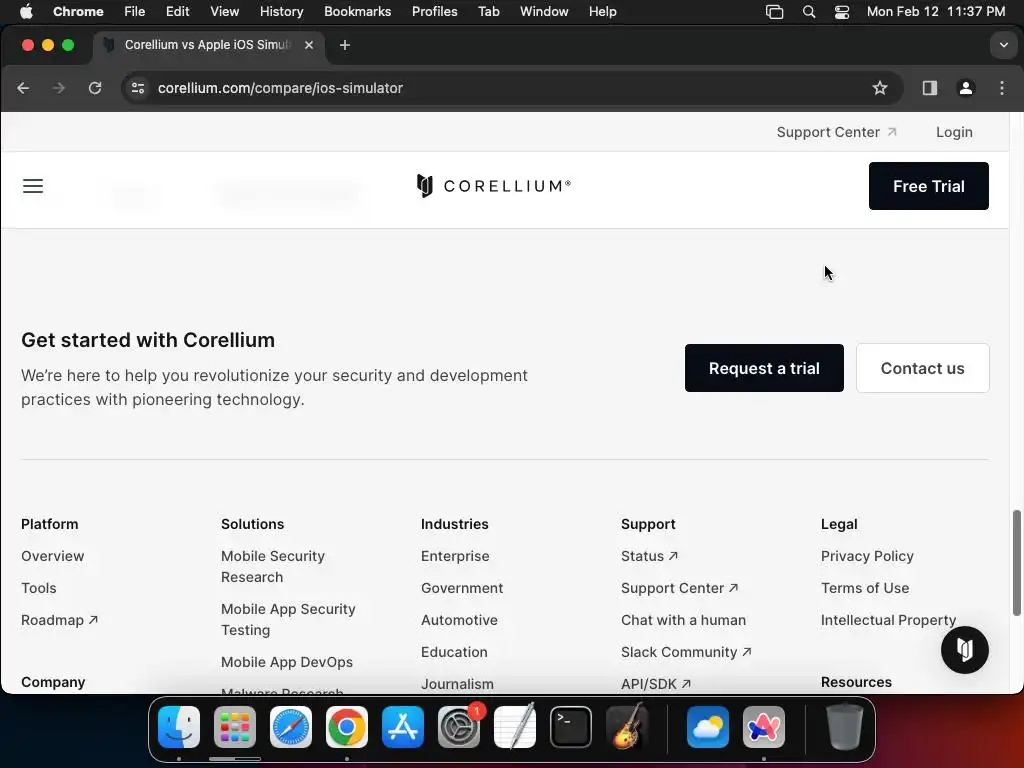The height and width of the screenshot is (768, 1024).
Task: Open Finder from the Dock
Action: (179, 727)
